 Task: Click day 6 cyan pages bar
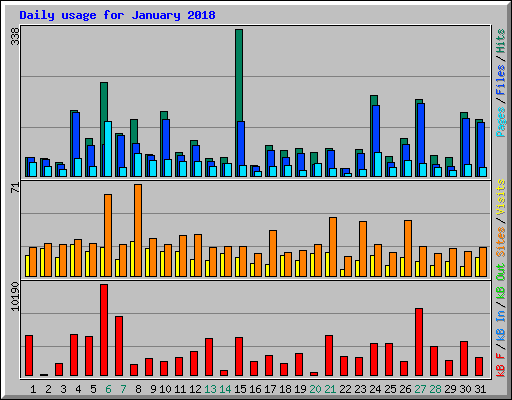pyautogui.click(x=108, y=149)
